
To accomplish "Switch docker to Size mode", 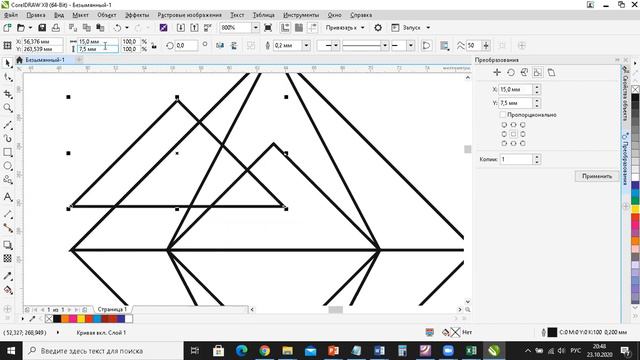I will click(538, 72).
